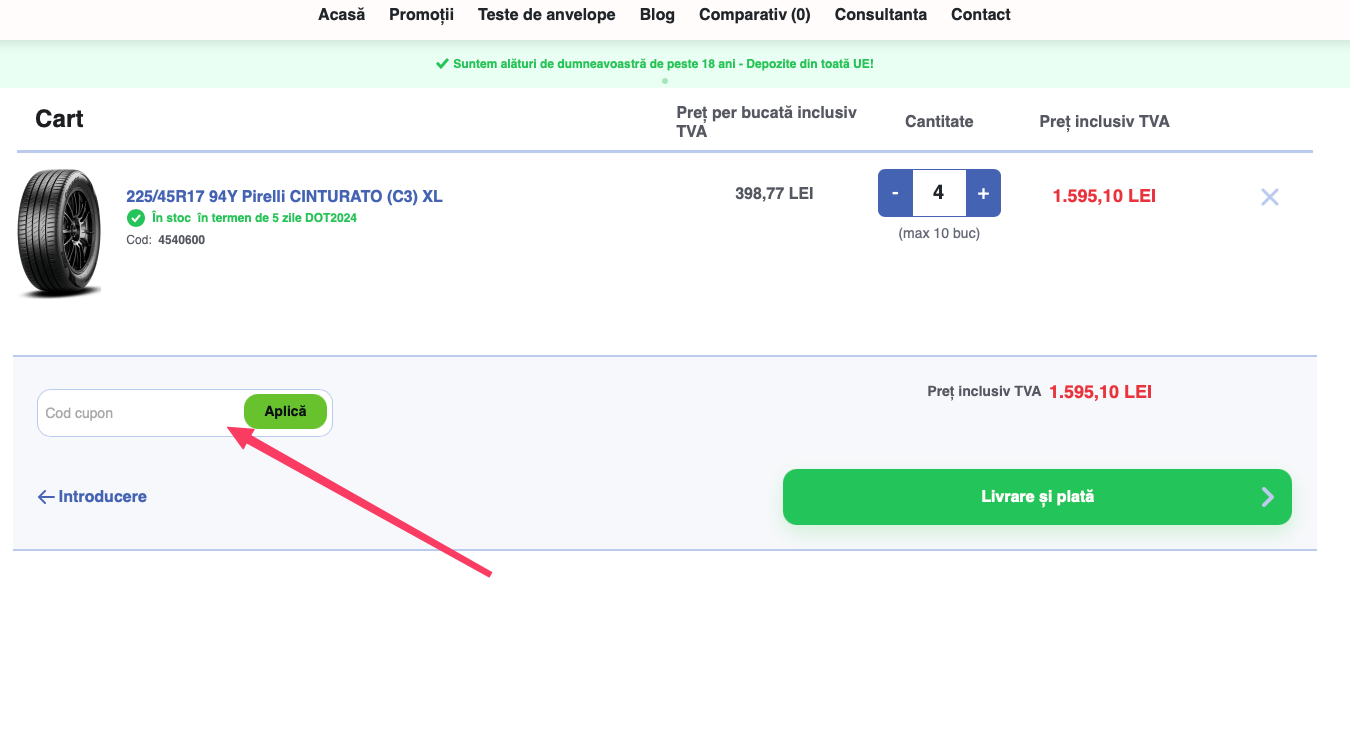The height and width of the screenshot is (734, 1350).
Task: Open the Blog menu item
Action: click(657, 15)
